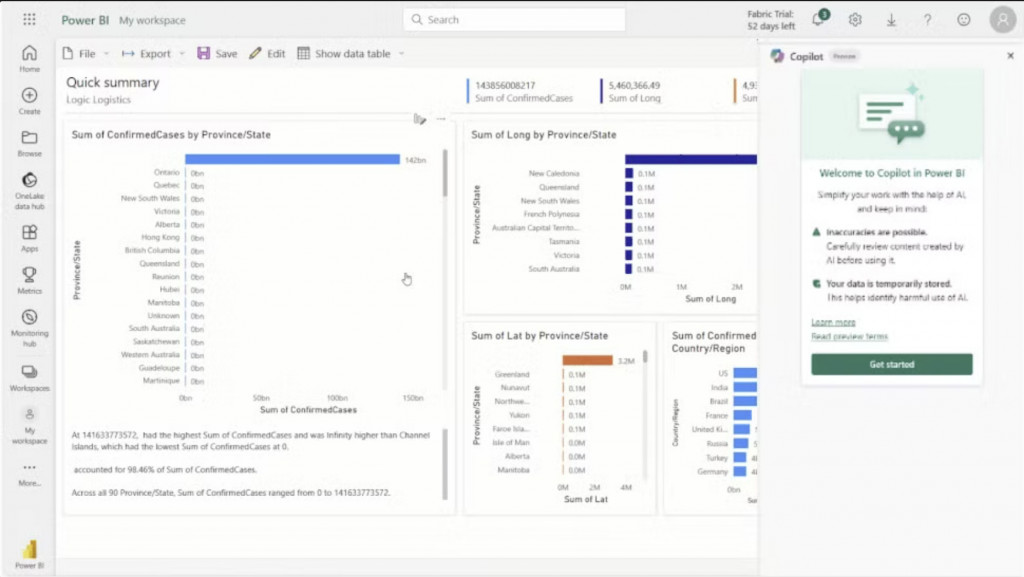This screenshot has width=1024, height=577.
Task: Click the Copilot logo icon
Action: point(777,56)
